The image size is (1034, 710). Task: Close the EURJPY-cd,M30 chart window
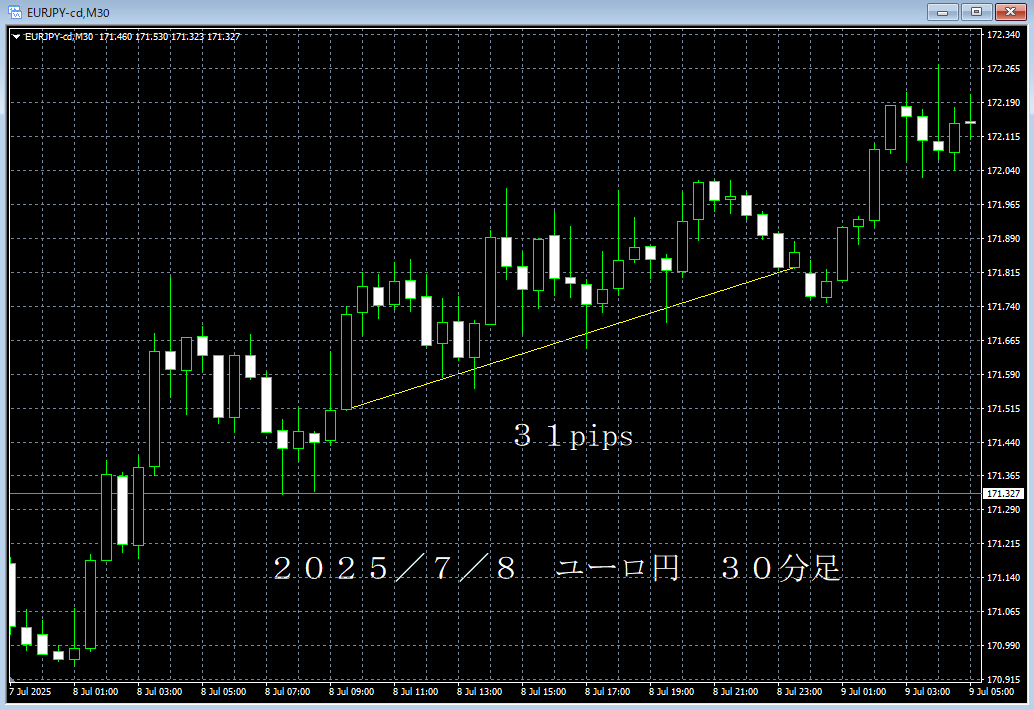(x=1008, y=12)
